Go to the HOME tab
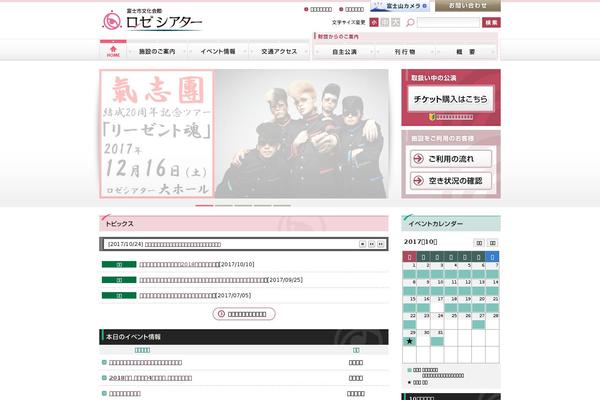 [x=113, y=51]
